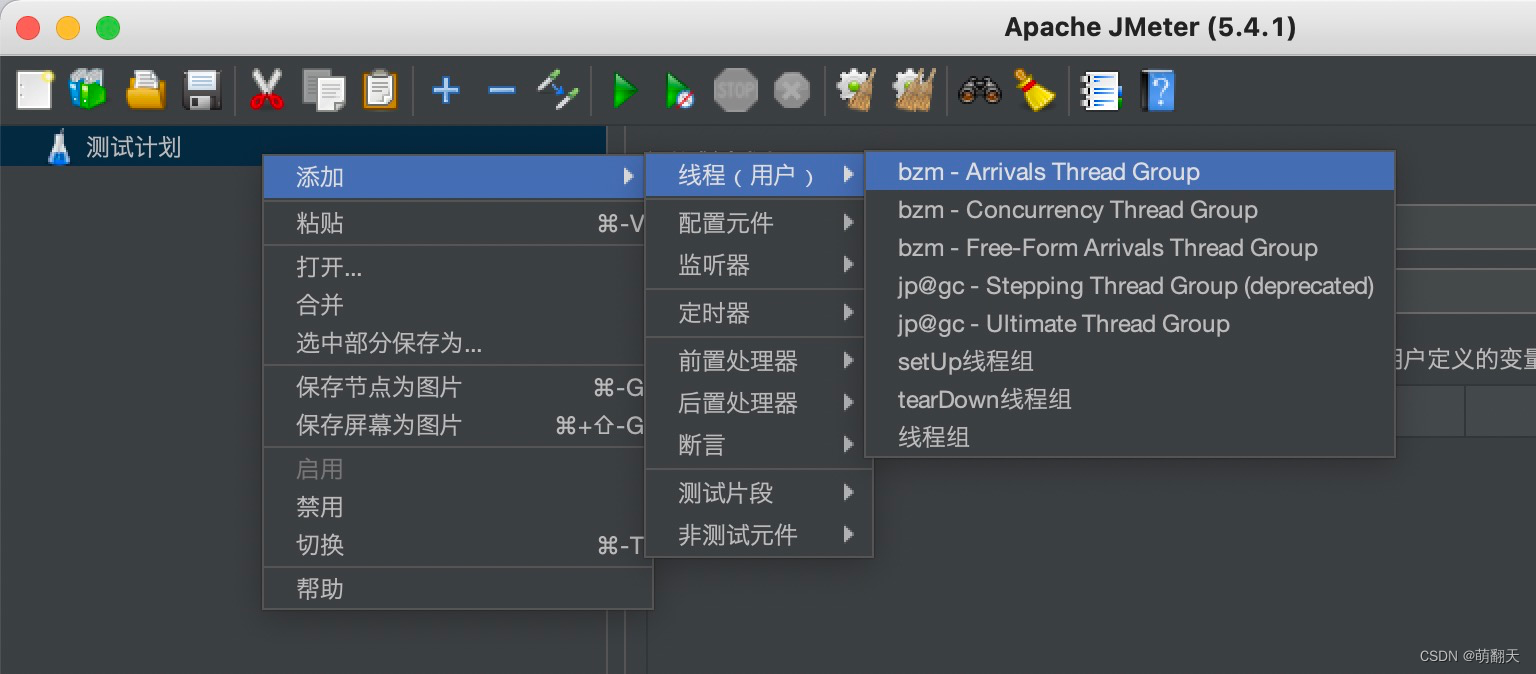Reset search with yellow broom icon
1536x674 pixels.
coord(1035,90)
